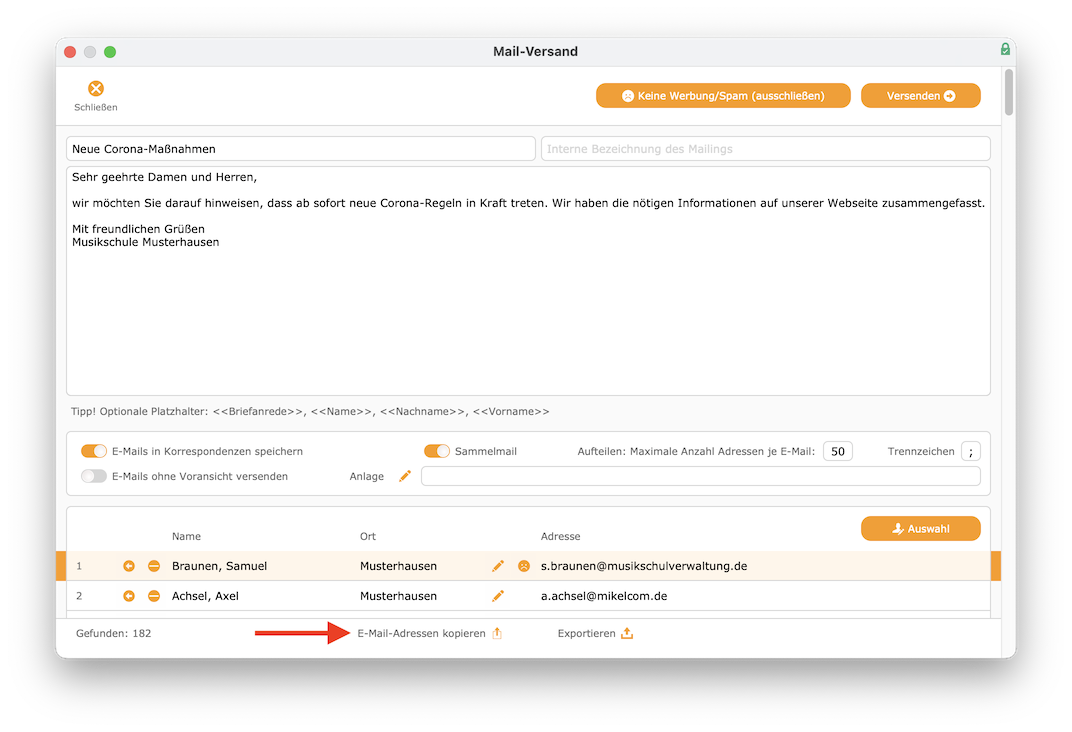1072x732 pixels.
Task: Click the green lock icon in title bar
Action: (x=1005, y=49)
